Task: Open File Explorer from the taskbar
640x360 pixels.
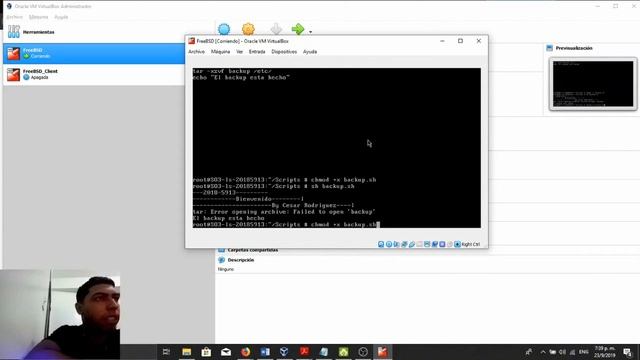Action: point(187,352)
